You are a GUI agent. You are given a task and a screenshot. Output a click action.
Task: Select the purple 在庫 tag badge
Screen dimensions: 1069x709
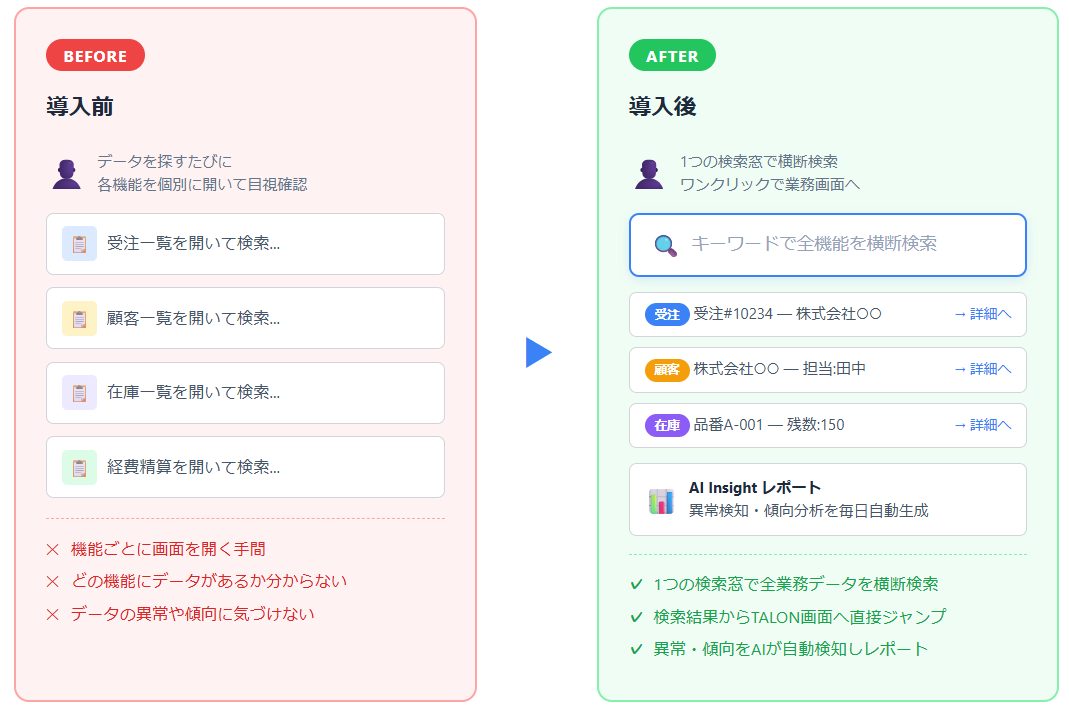667,425
